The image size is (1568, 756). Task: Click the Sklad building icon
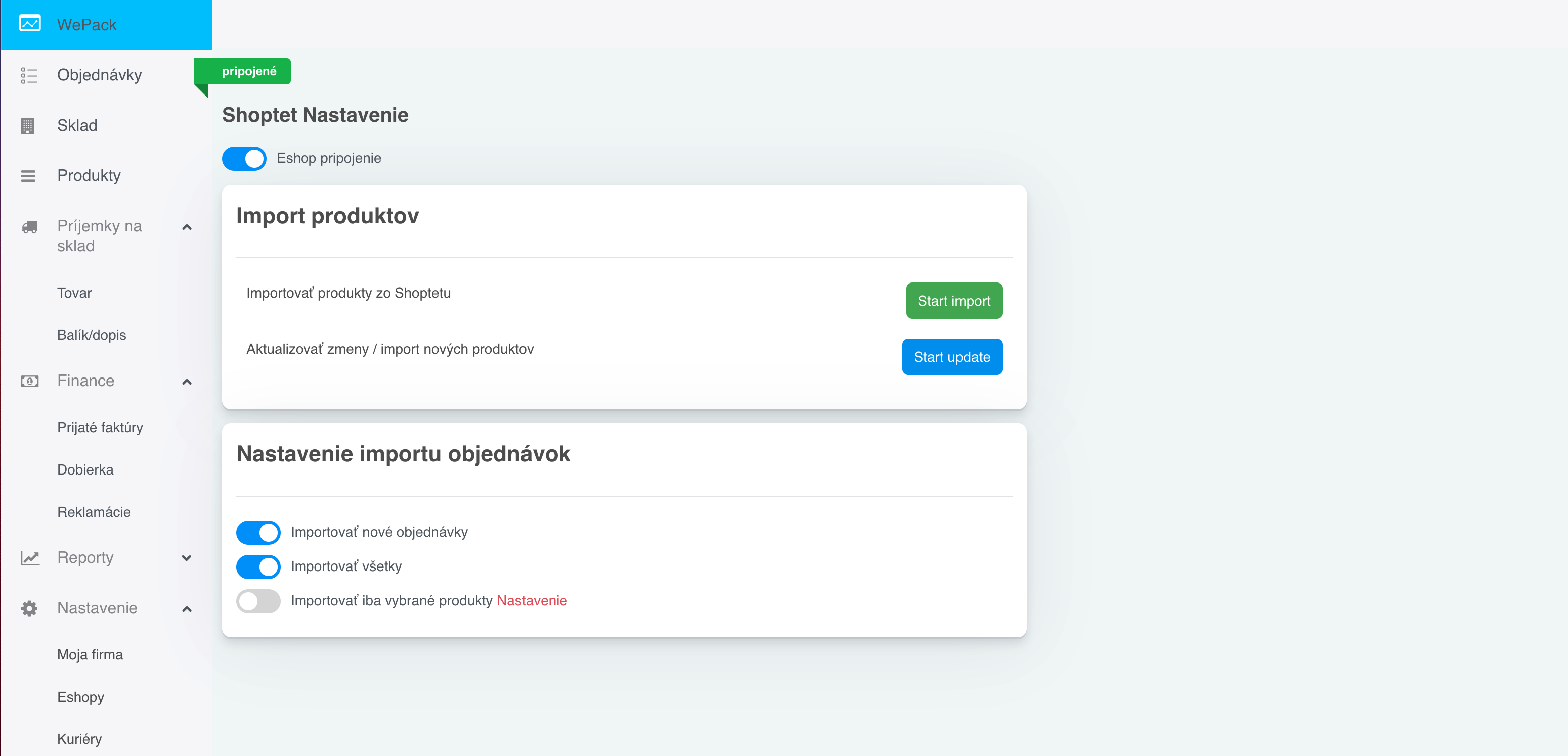(x=27, y=126)
